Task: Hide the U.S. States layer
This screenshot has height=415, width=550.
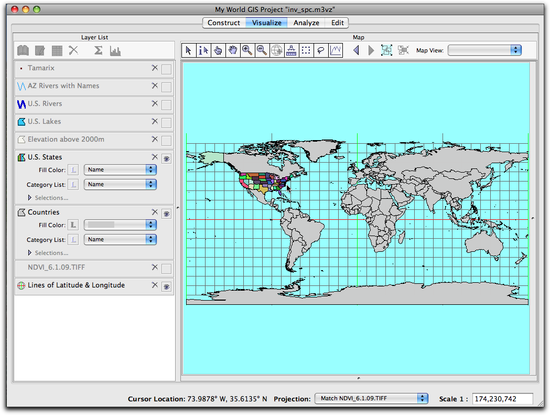Action: pyautogui.click(x=166, y=159)
